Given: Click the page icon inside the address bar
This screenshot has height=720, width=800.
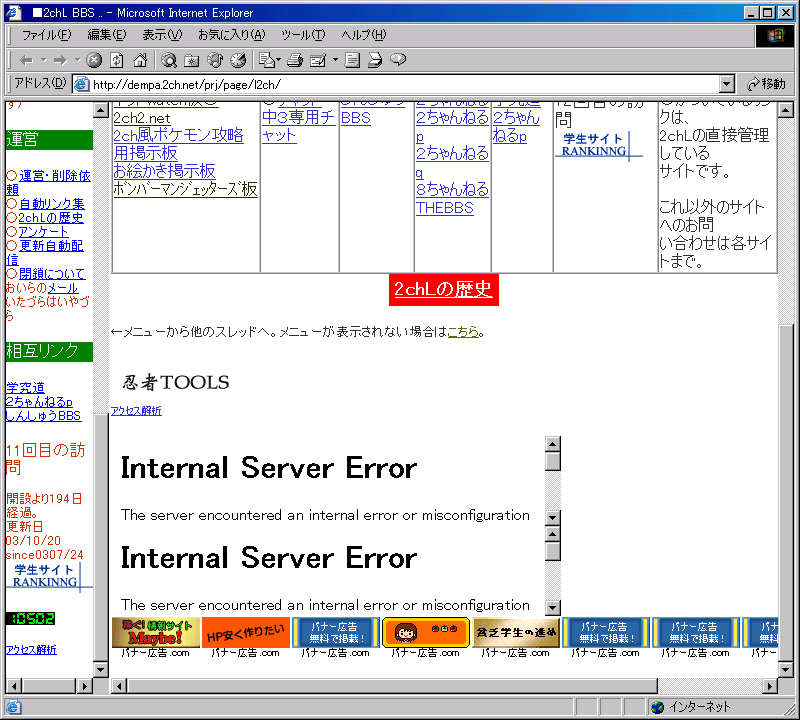Looking at the screenshot, I should pos(81,84).
